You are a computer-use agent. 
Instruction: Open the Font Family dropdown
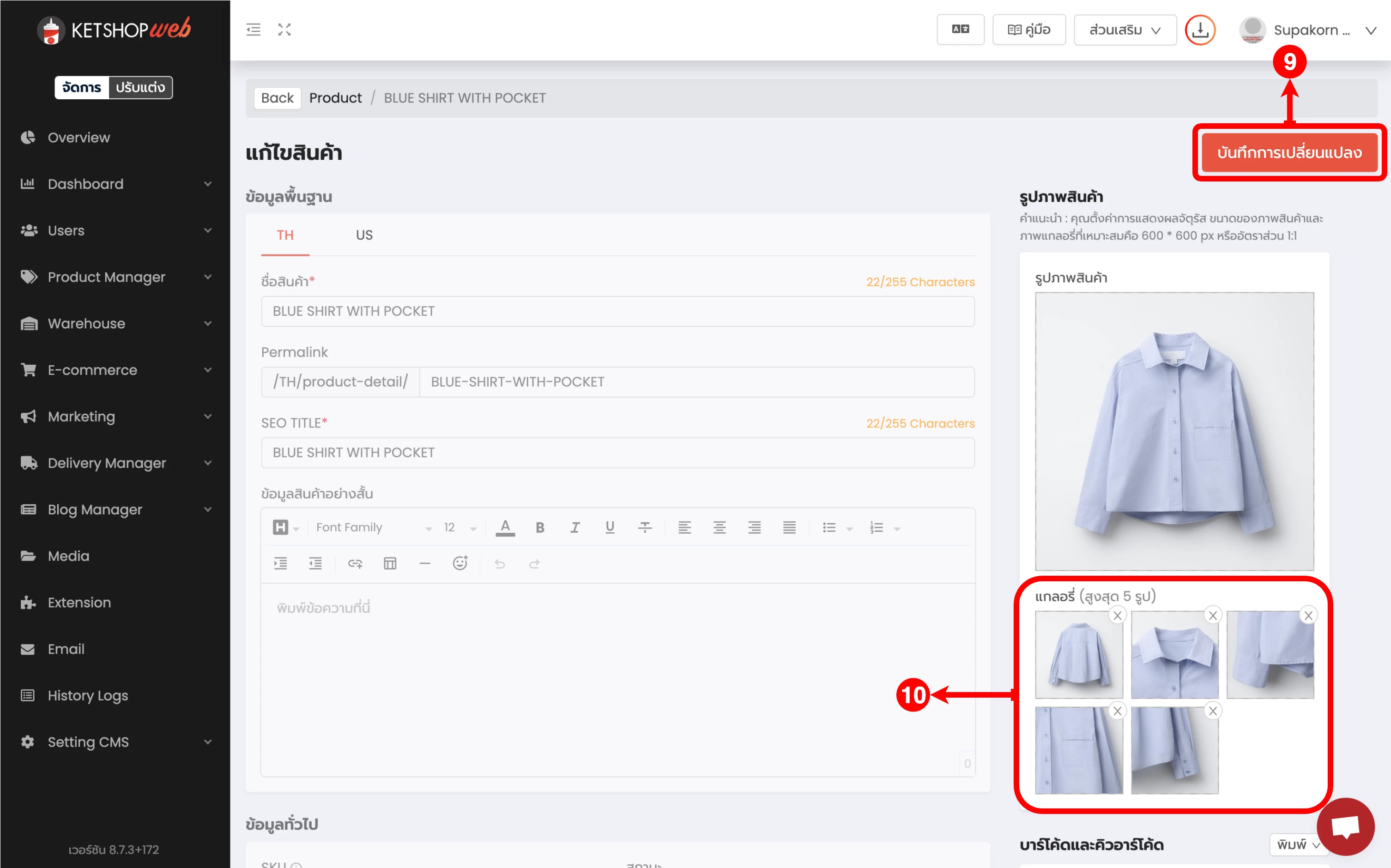tap(373, 528)
